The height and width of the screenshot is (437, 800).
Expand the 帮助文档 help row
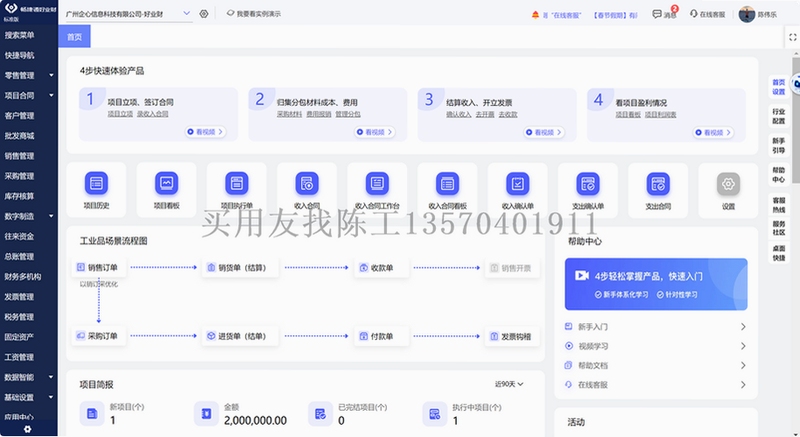[656, 366]
